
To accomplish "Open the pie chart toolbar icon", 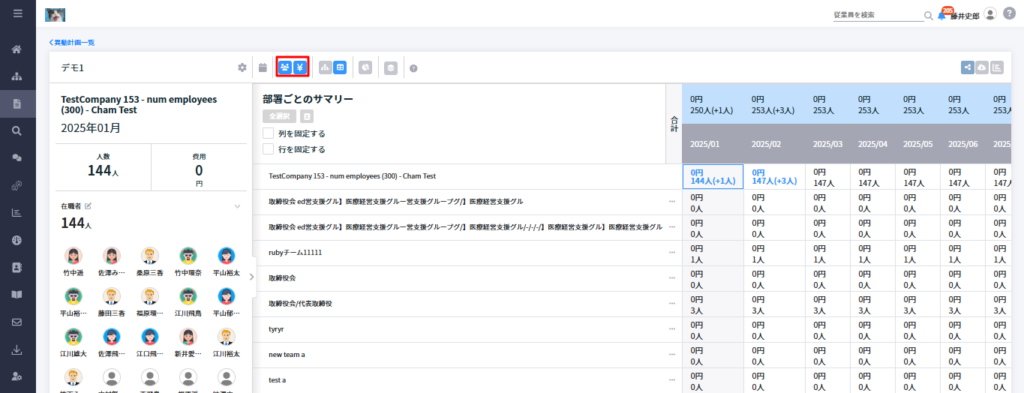I will click(x=366, y=67).
